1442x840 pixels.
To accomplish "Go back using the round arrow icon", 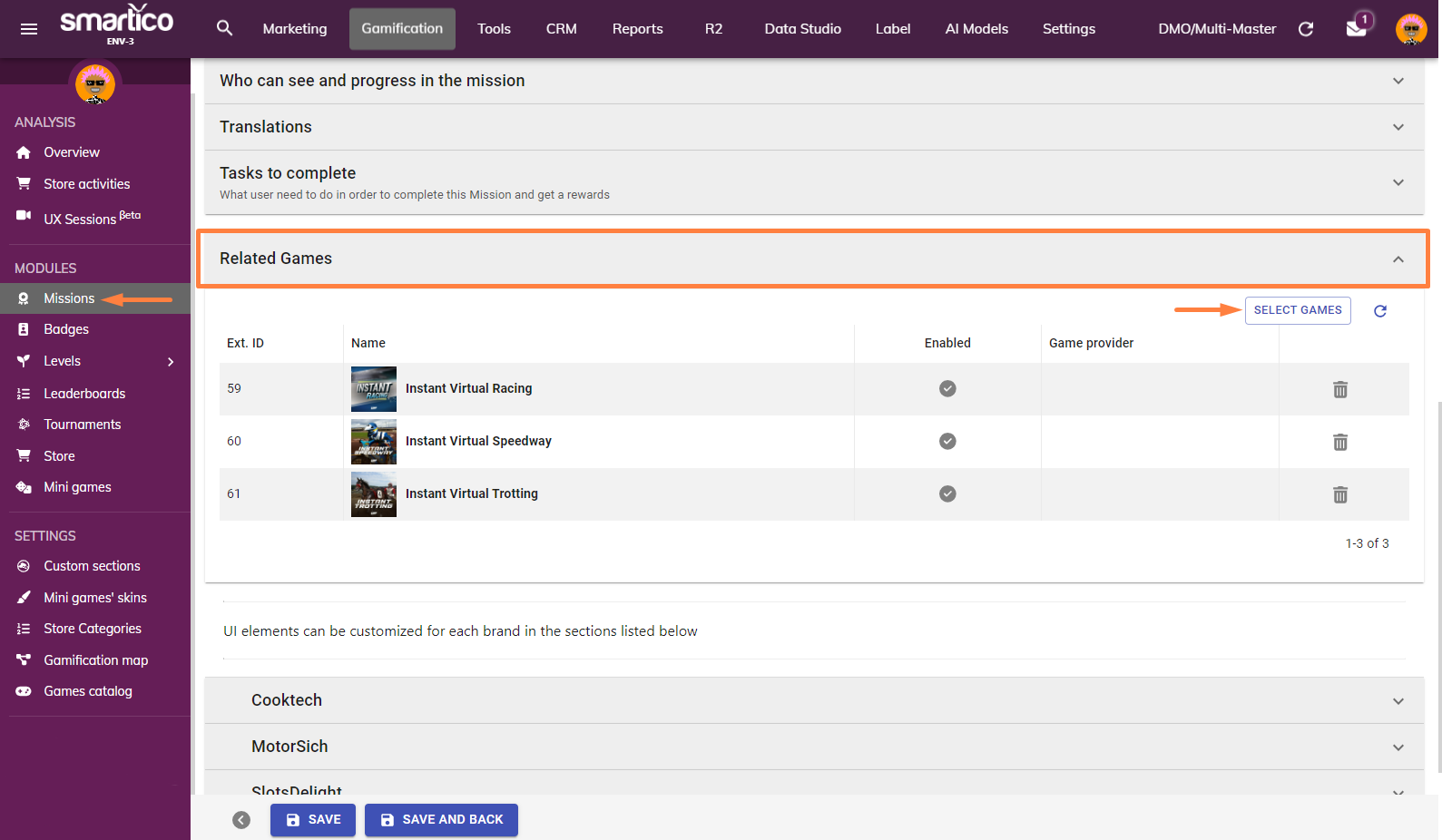I will pos(241,820).
